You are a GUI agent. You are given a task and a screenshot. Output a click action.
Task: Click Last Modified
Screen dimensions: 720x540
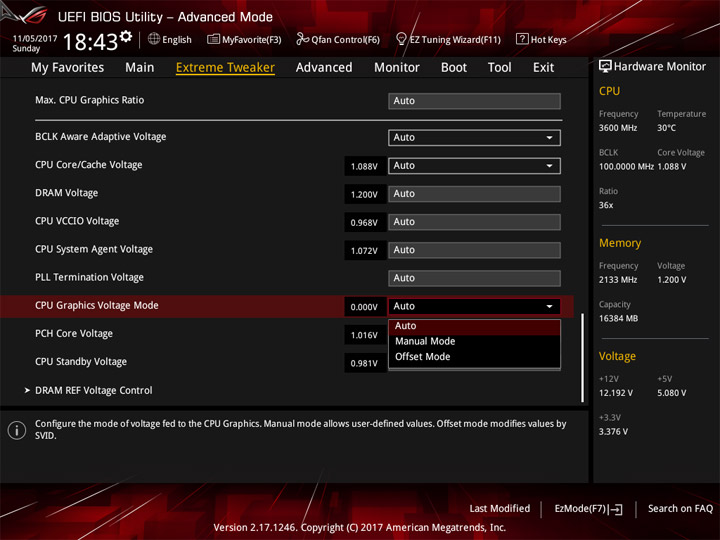coord(500,509)
